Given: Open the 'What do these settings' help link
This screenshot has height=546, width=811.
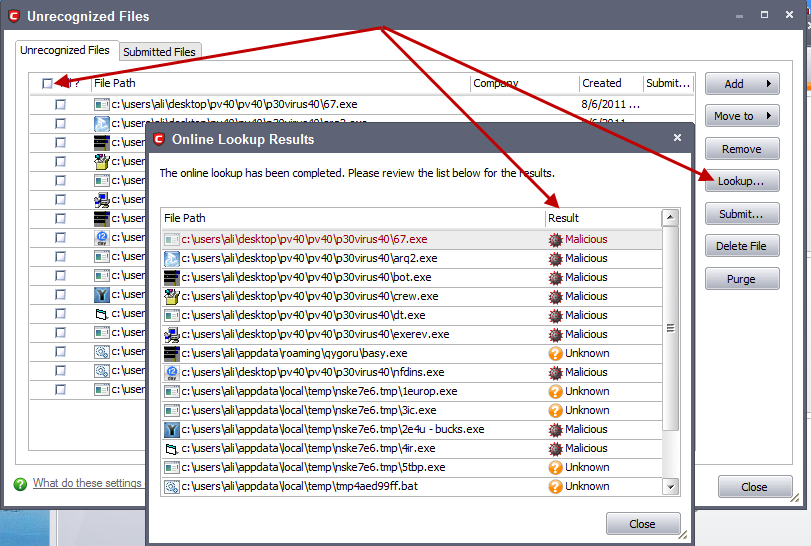Looking at the screenshot, I should pos(87,483).
